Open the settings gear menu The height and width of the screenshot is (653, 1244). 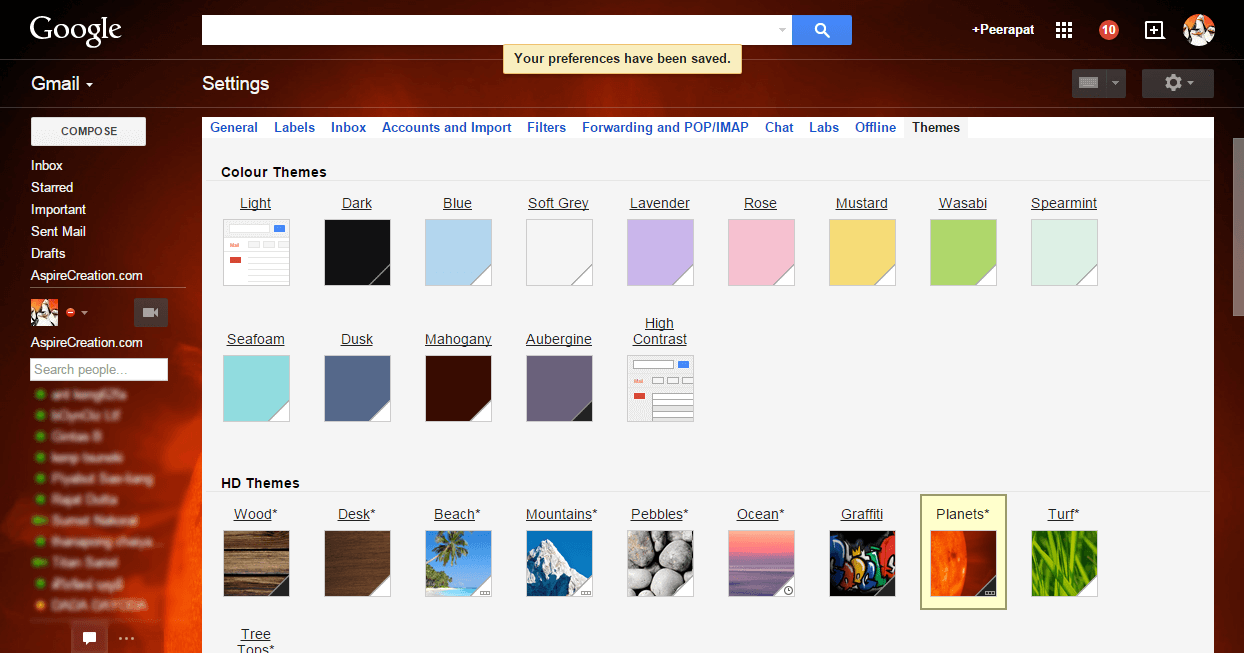tap(1178, 83)
